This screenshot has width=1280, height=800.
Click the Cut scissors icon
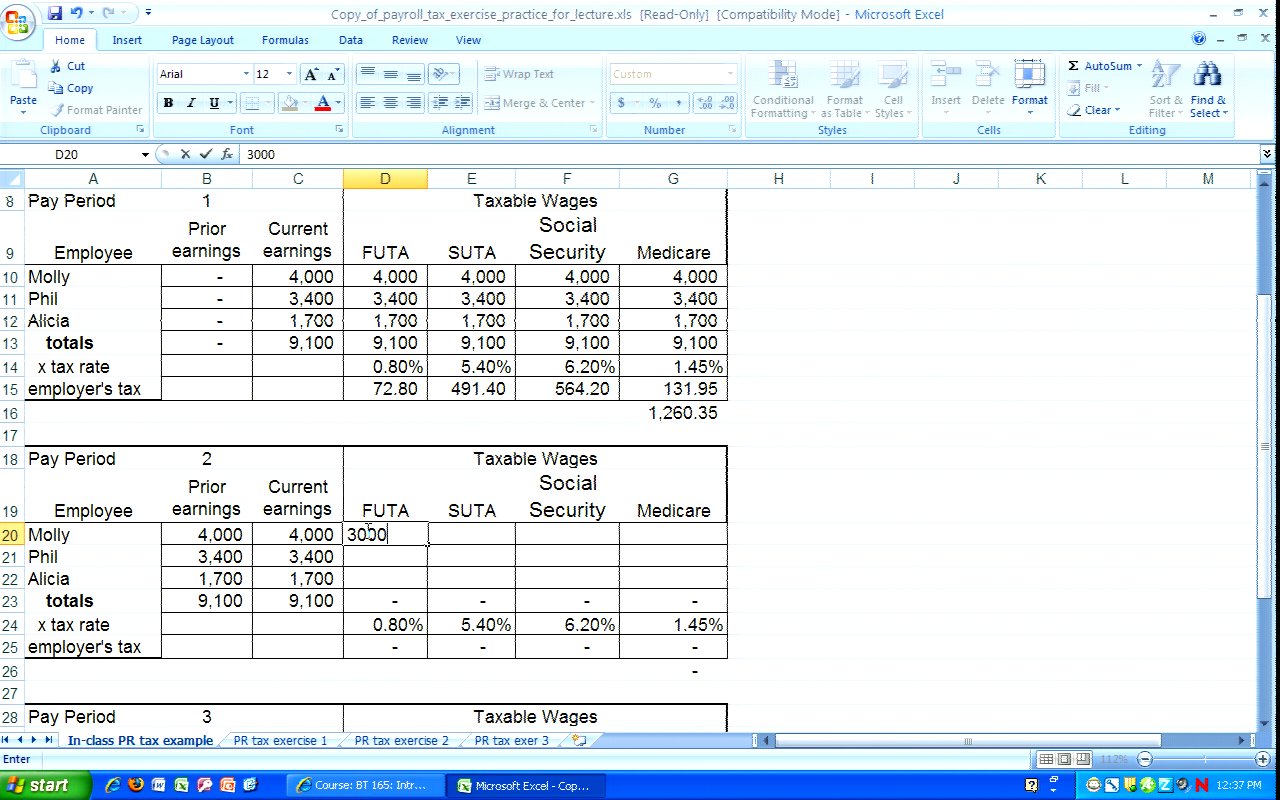point(57,66)
